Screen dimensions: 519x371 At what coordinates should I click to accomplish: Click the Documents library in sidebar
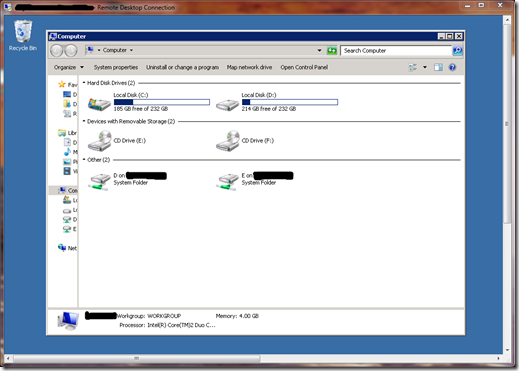click(70, 142)
